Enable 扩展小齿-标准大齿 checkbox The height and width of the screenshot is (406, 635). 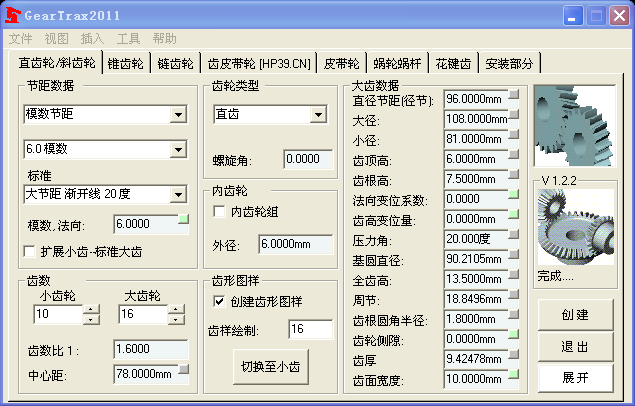(30, 251)
